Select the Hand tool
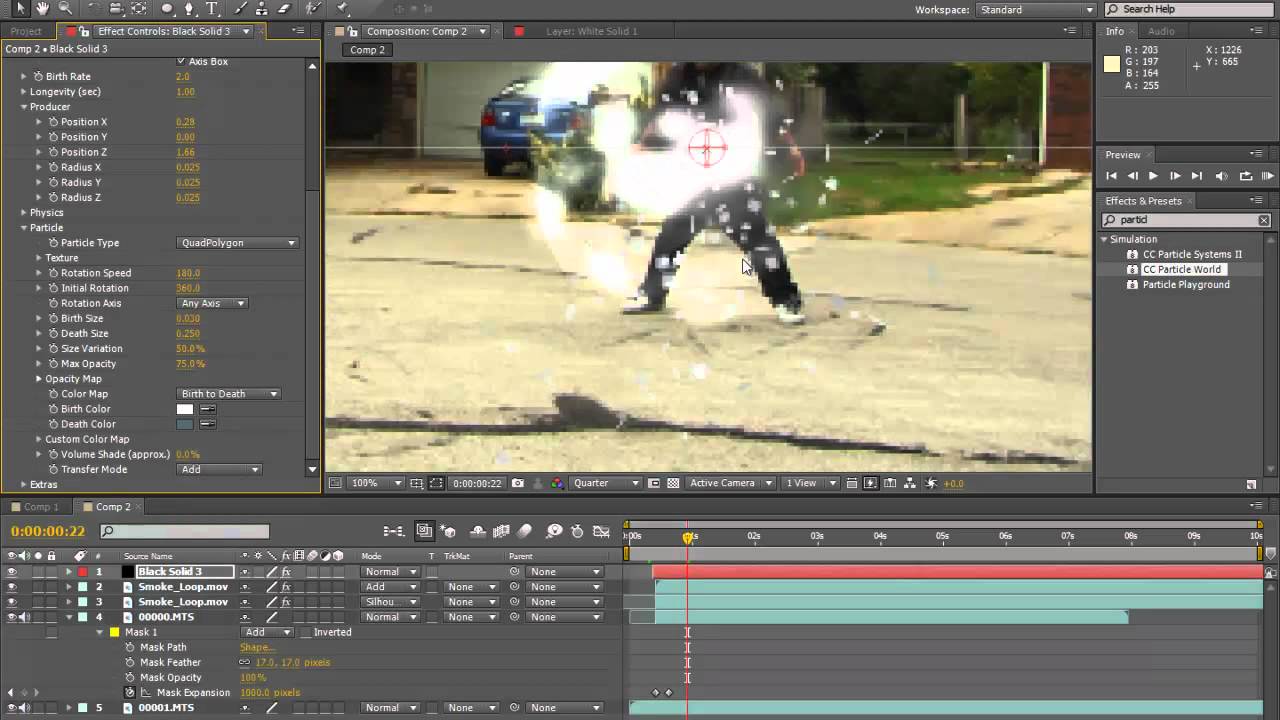The height and width of the screenshot is (720, 1280). tap(43, 9)
